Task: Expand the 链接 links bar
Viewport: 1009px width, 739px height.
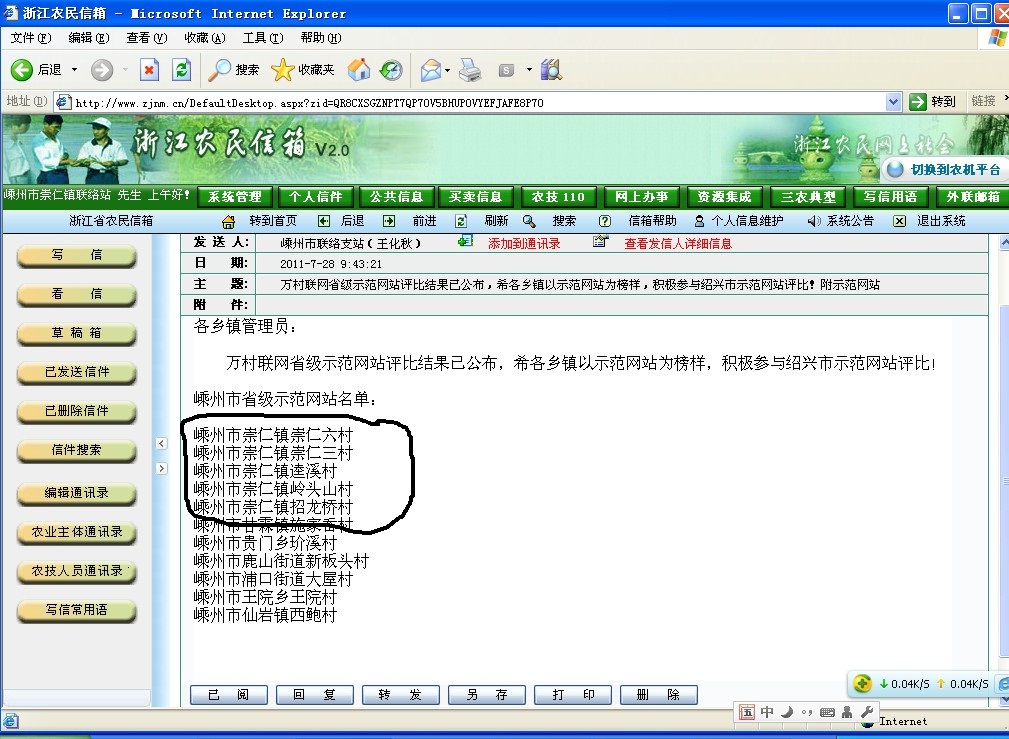Action: point(1003,100)
